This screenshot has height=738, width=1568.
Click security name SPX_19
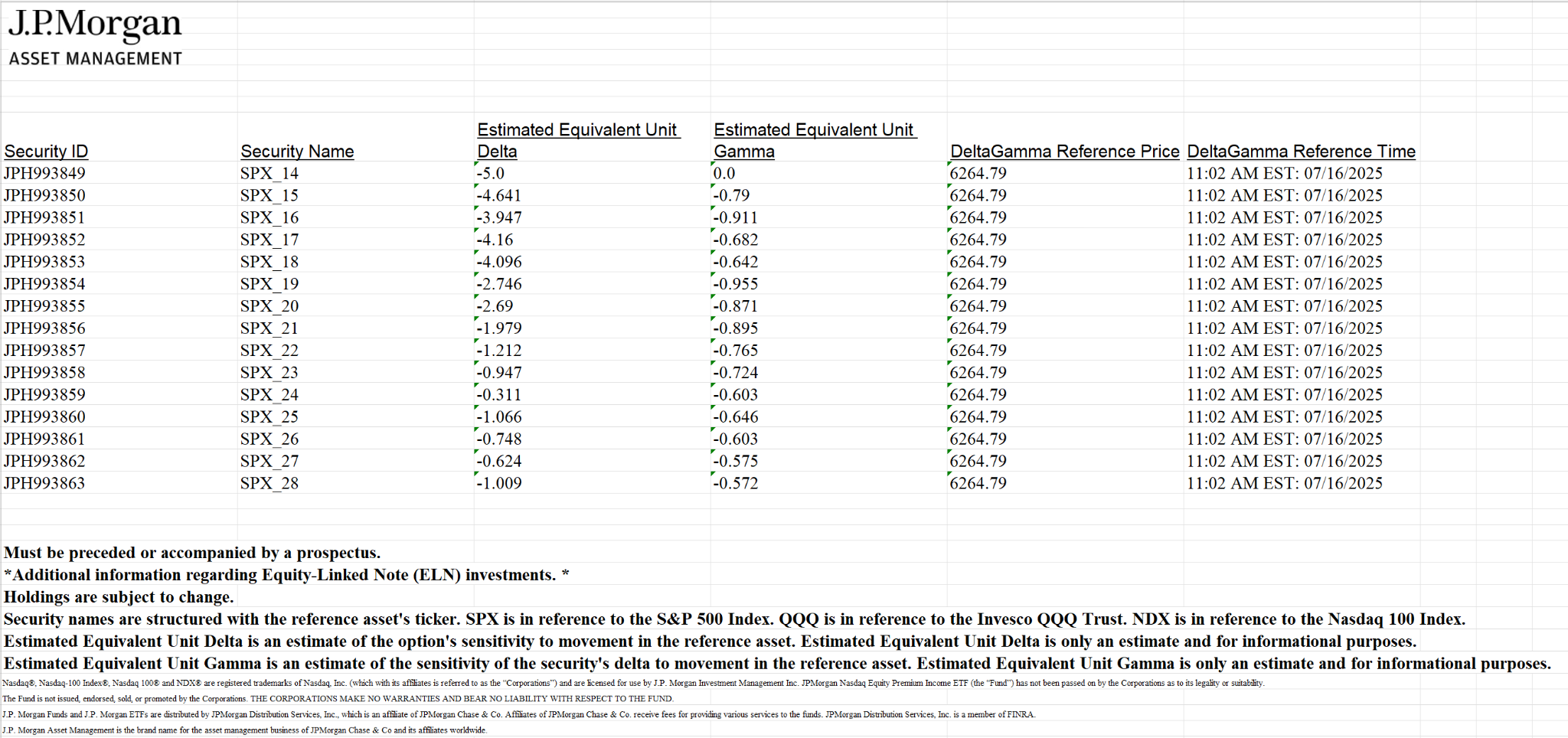pos(269,285)
